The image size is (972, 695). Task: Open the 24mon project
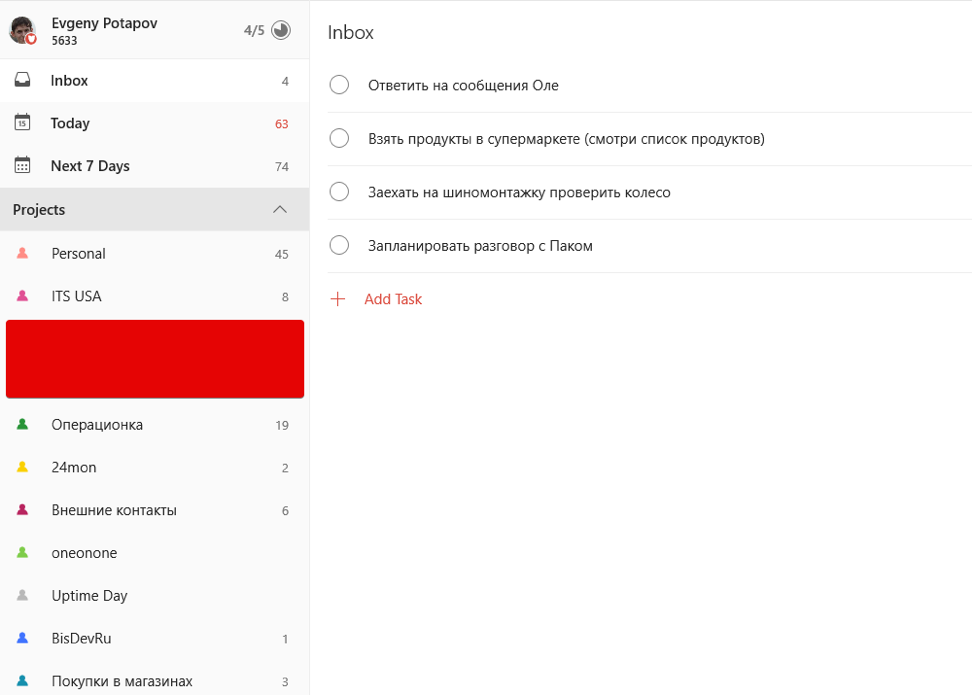pos(154,467)
